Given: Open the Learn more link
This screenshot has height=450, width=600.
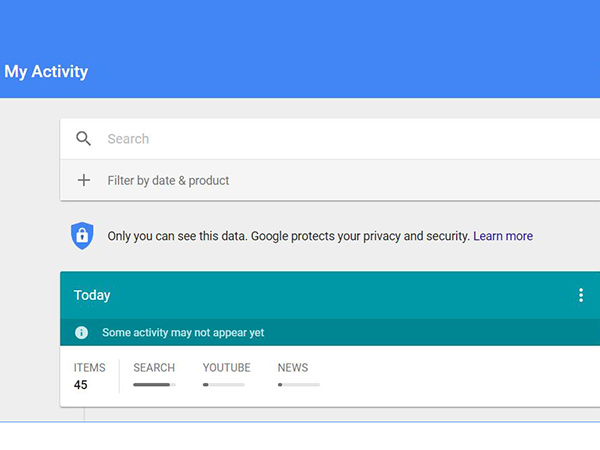Looking at the screenshot, I should 503,237.
